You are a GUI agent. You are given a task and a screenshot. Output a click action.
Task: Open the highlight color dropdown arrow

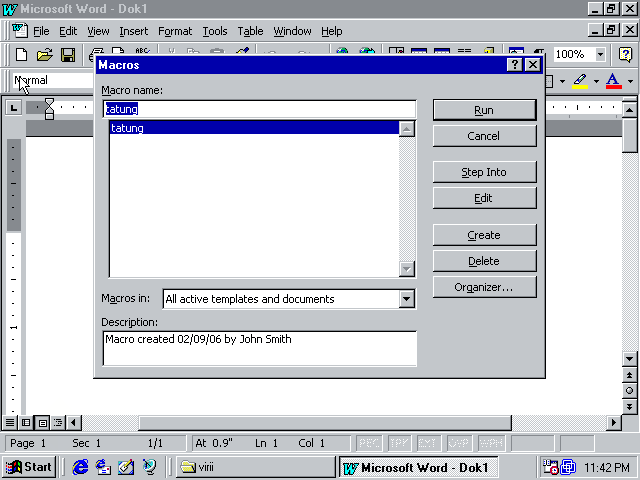pyautogui.click(x=596, y=81)
